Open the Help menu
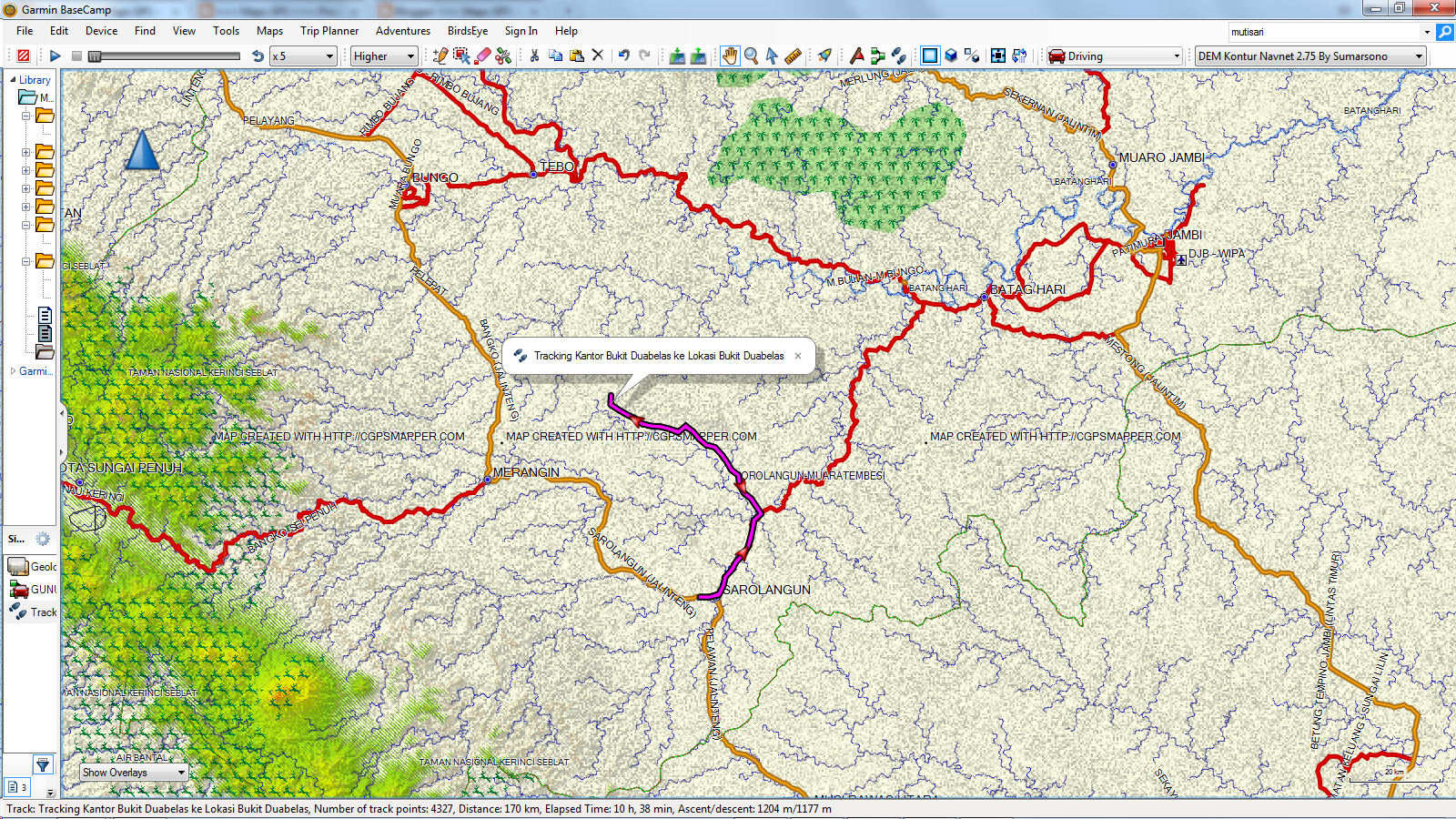This screenshot has width=1456, height=819. pyautogui.click(x=566, y=31)
